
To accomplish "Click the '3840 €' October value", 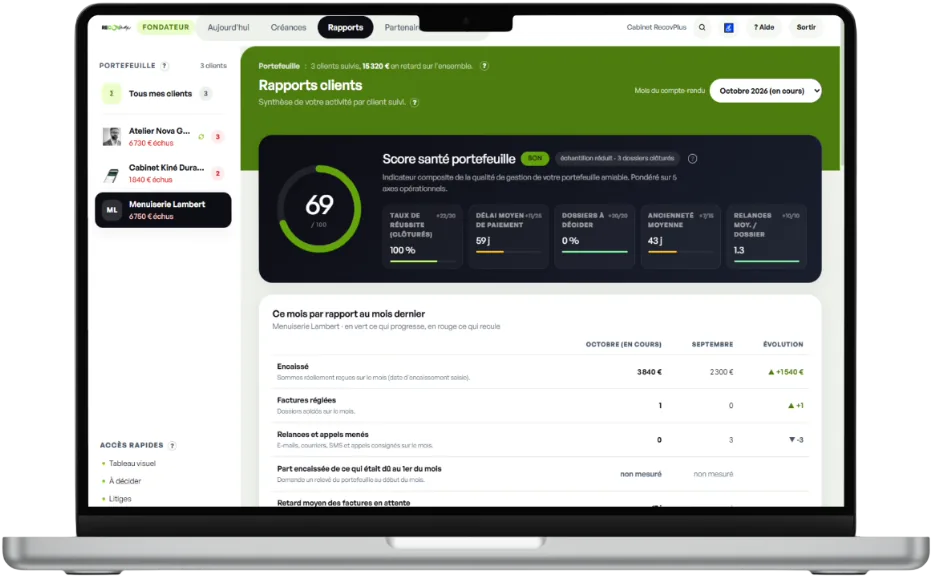I will tap(649, 372).
